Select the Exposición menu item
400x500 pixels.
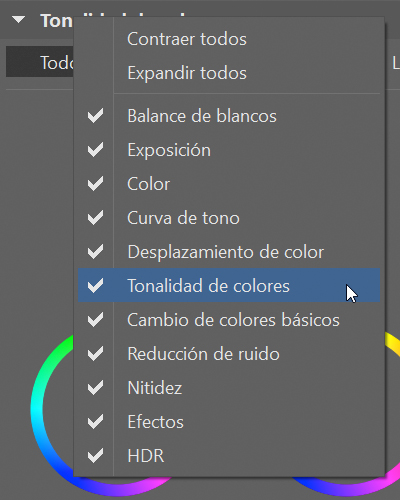click(x=229, y=150)
